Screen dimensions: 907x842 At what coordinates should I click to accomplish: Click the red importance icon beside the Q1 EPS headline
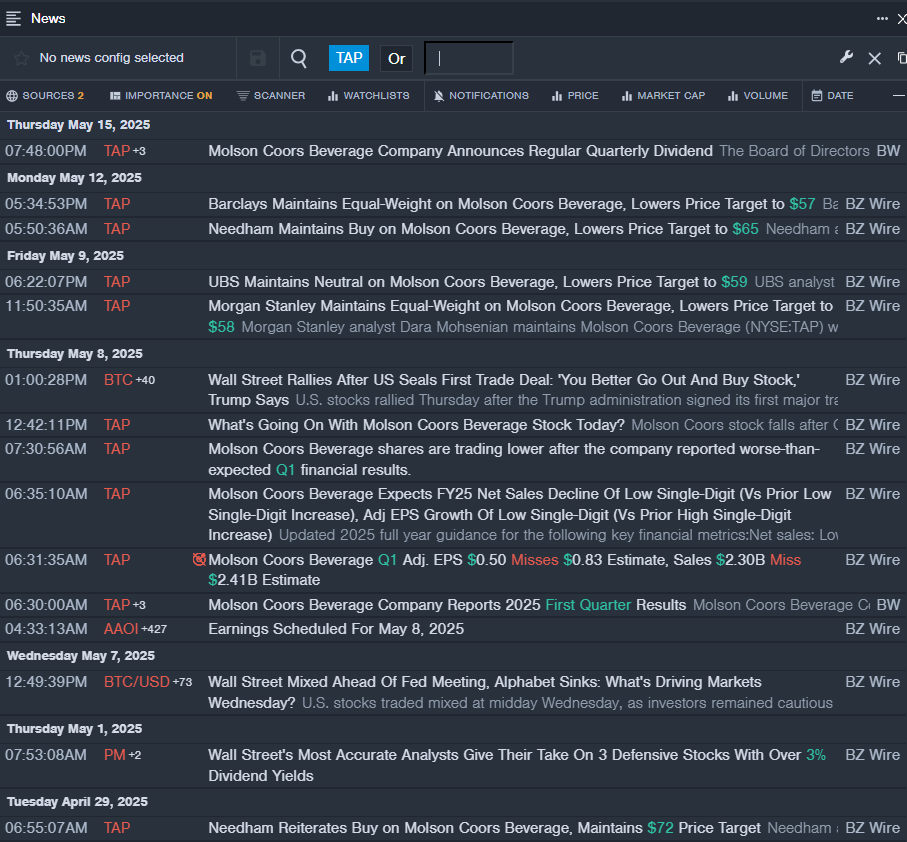pos(199,559)
